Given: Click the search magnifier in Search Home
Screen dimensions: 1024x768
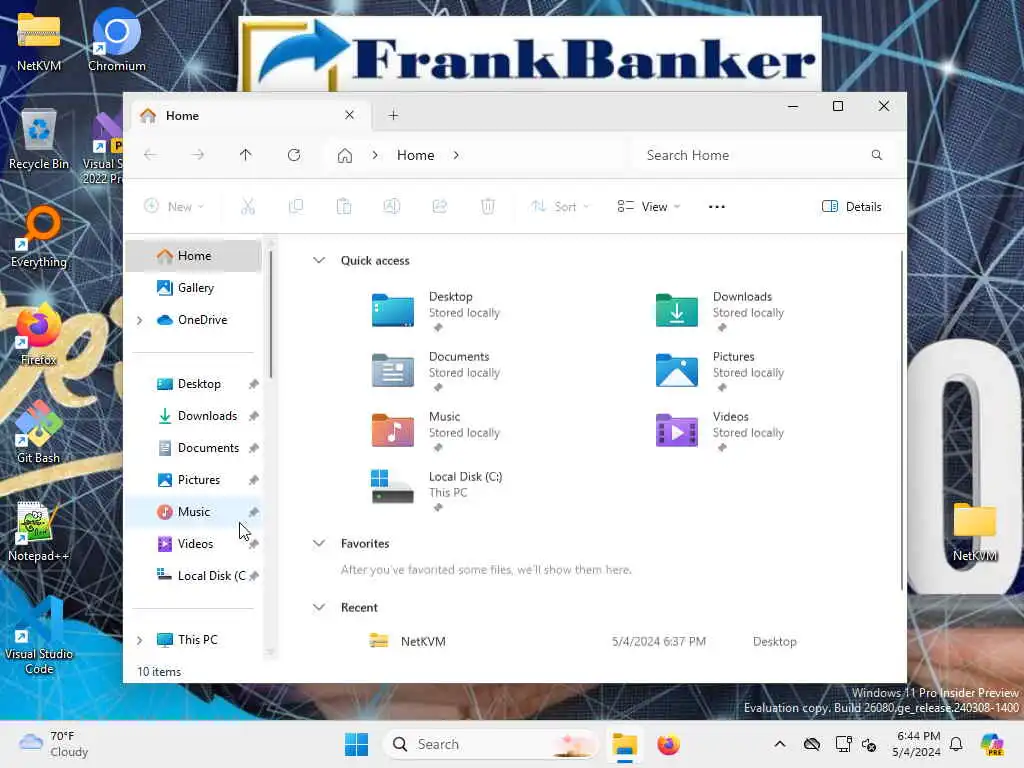Looking at the screenshot, I should (876, 155).
